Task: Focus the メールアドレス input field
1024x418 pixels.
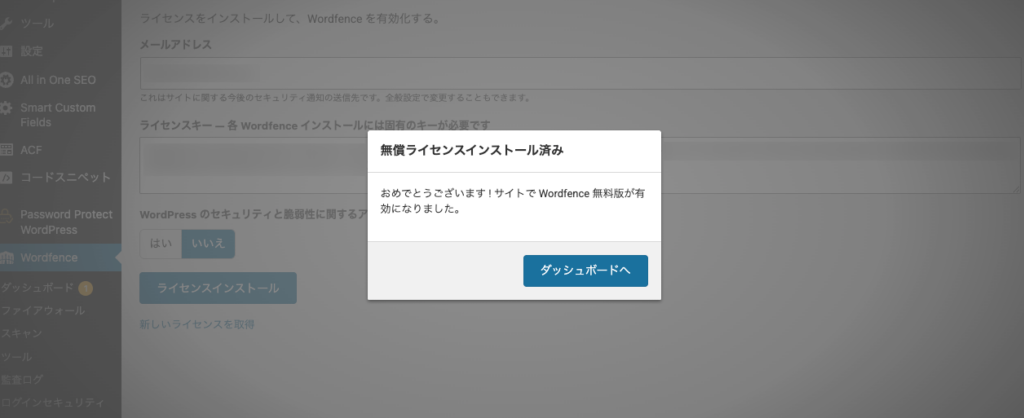Action: [x=580, y=73]
